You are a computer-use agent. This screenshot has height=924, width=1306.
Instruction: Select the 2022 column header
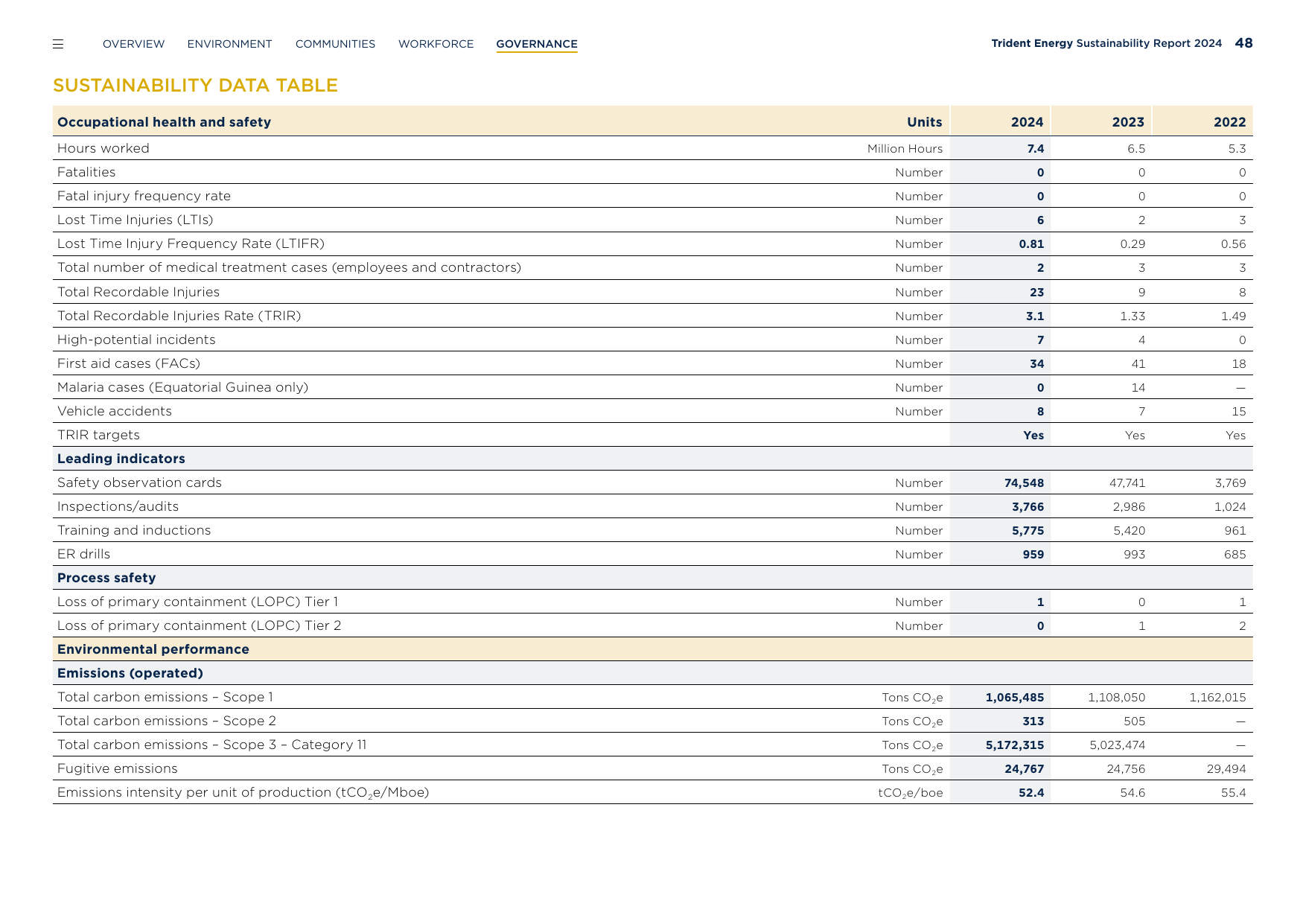coord(1229,122)
